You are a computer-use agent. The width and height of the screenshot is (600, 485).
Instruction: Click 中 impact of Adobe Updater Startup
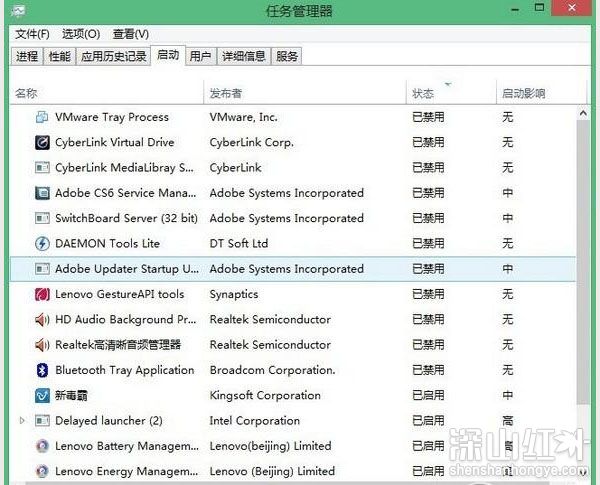pos(508,269)
